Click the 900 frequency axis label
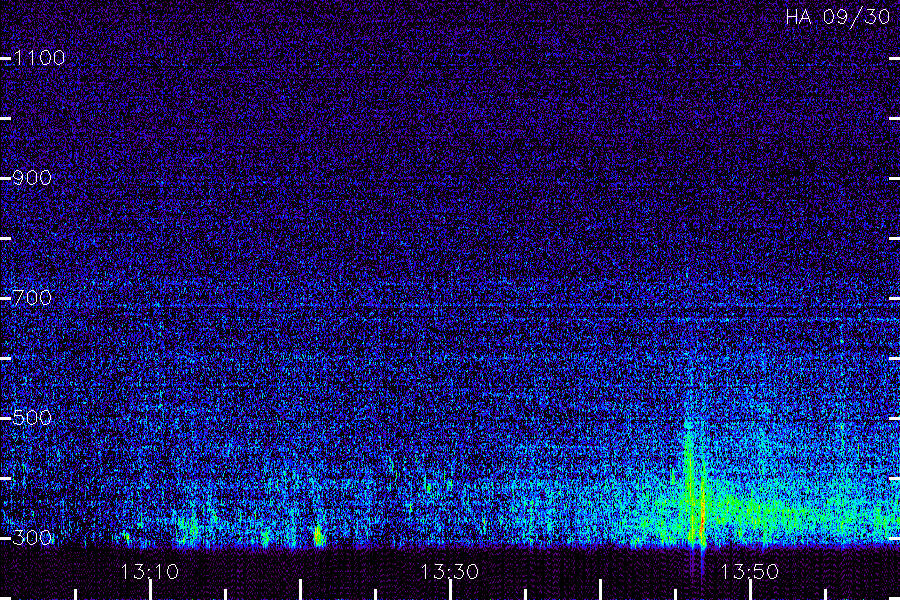Viewport: 900px width, 600px height. coord(32,178)
